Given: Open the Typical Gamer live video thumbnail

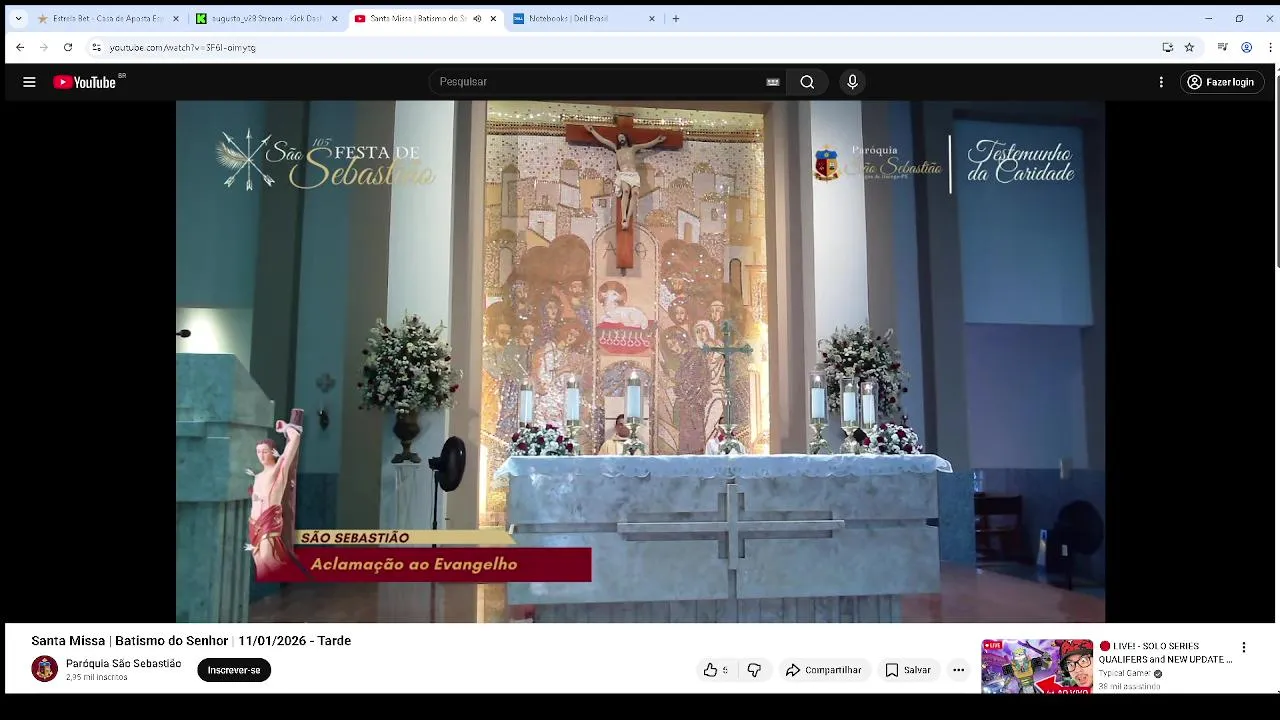Looking at the screenshot, I should pos(1037,666).
